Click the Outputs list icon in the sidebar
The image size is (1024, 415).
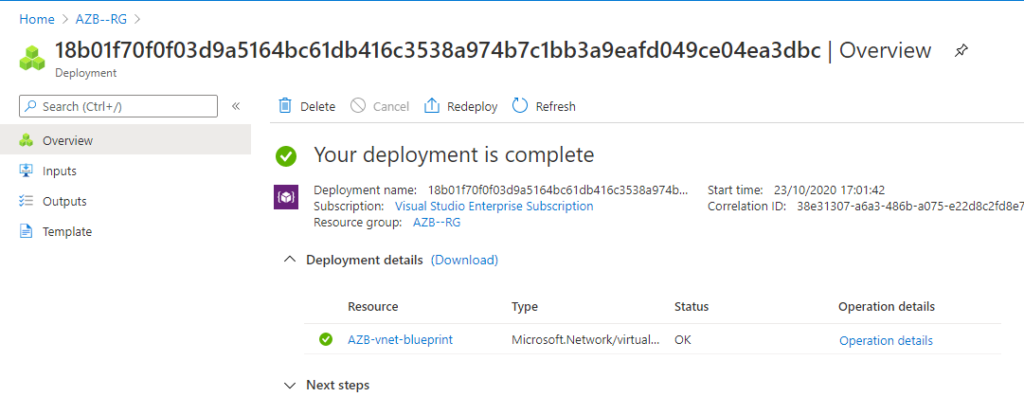[26, 201]
